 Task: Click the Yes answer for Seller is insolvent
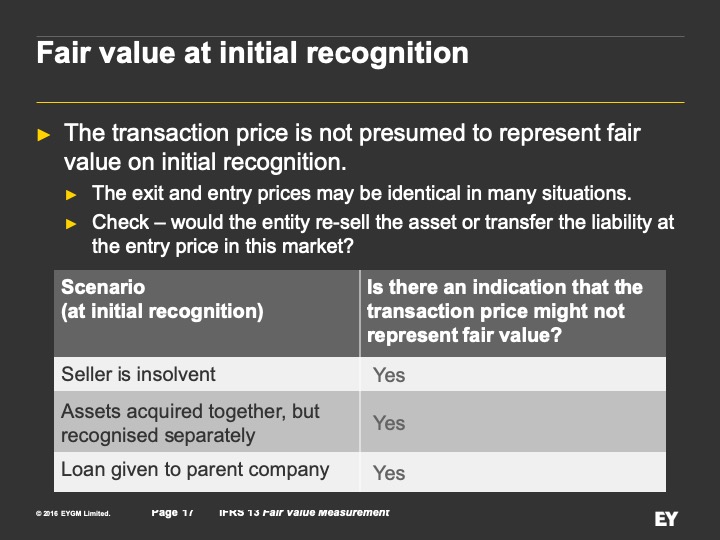(x=389, y=375)
